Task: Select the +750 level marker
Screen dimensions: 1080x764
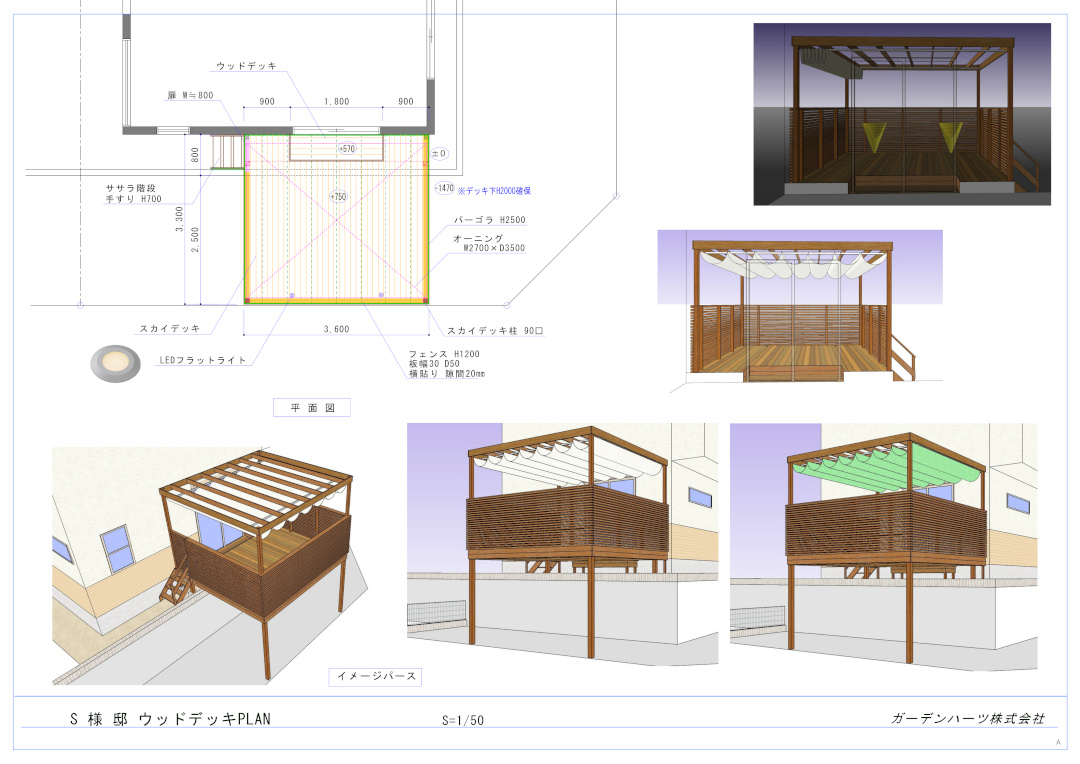Action: [x=338, y=196]
